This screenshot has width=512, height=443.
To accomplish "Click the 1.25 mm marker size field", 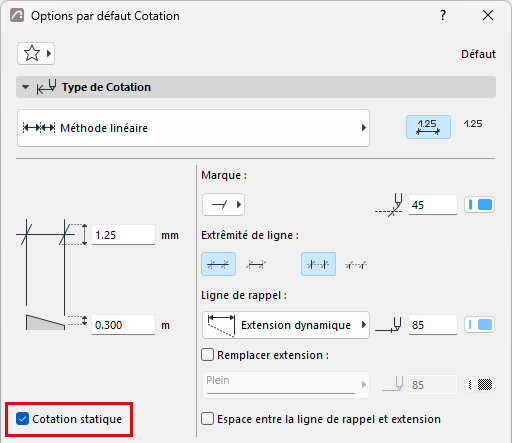I will point(123,235).
